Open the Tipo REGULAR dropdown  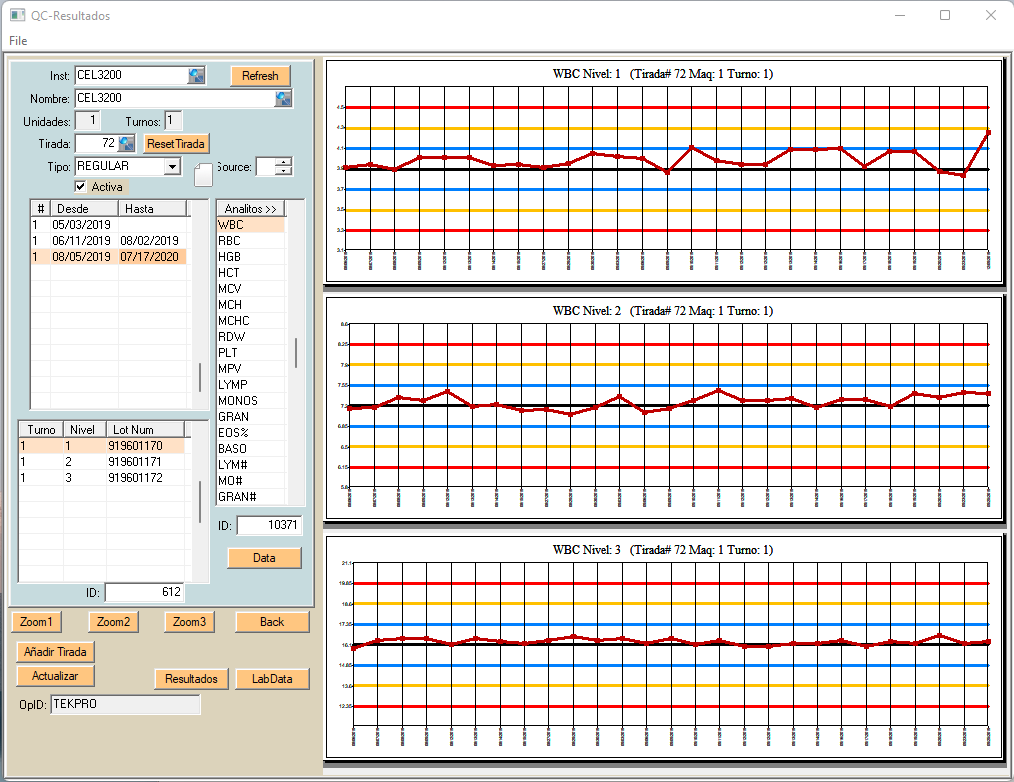[x=172, y=166]
